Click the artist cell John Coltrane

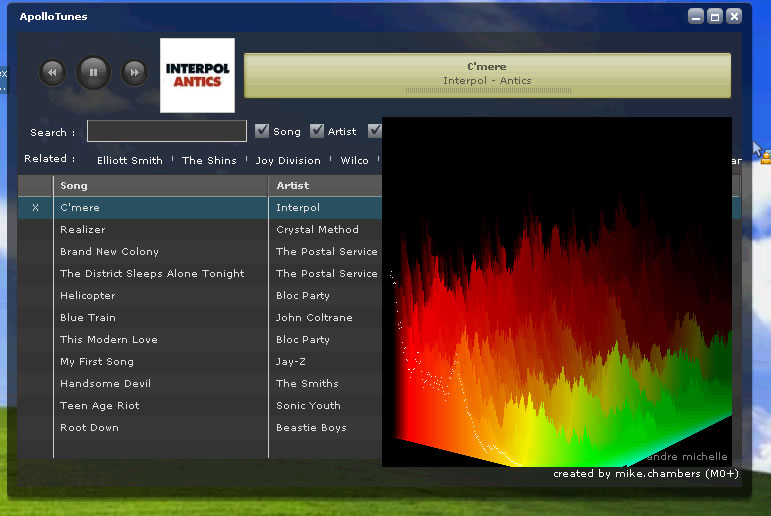point(314,318)
